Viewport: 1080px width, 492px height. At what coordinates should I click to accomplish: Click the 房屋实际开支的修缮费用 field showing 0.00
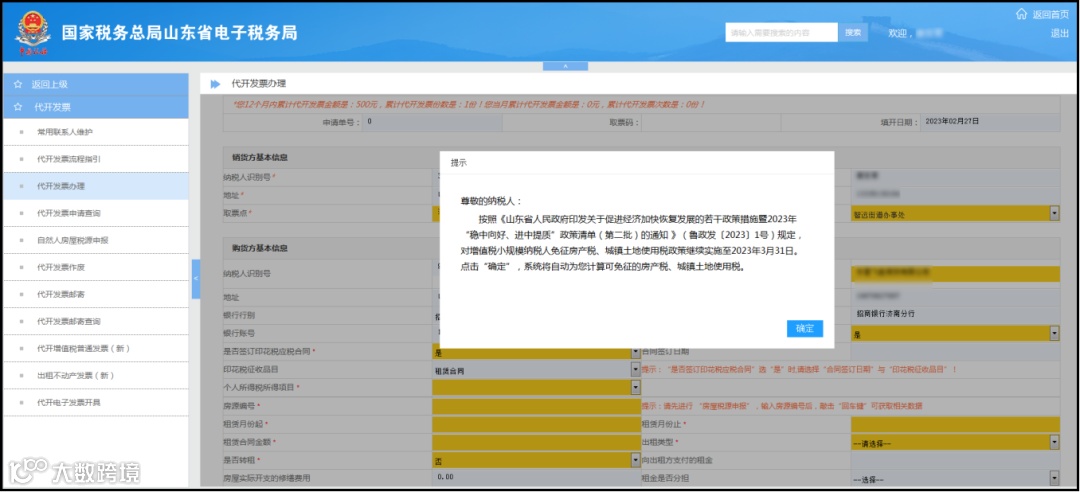tap(537, 478)
